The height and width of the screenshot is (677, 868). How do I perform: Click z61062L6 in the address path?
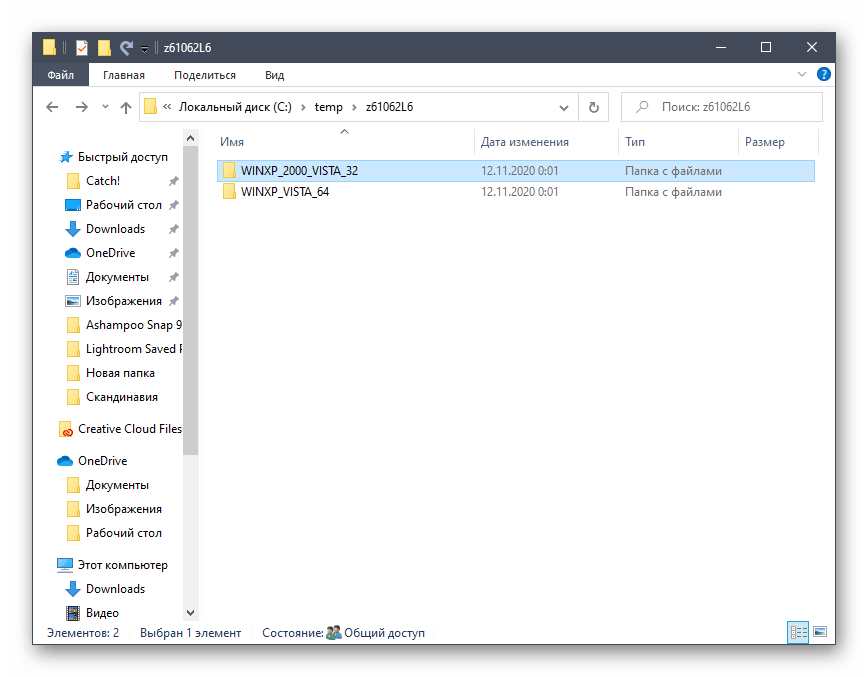pyautogui.click(x=389, y=107)
